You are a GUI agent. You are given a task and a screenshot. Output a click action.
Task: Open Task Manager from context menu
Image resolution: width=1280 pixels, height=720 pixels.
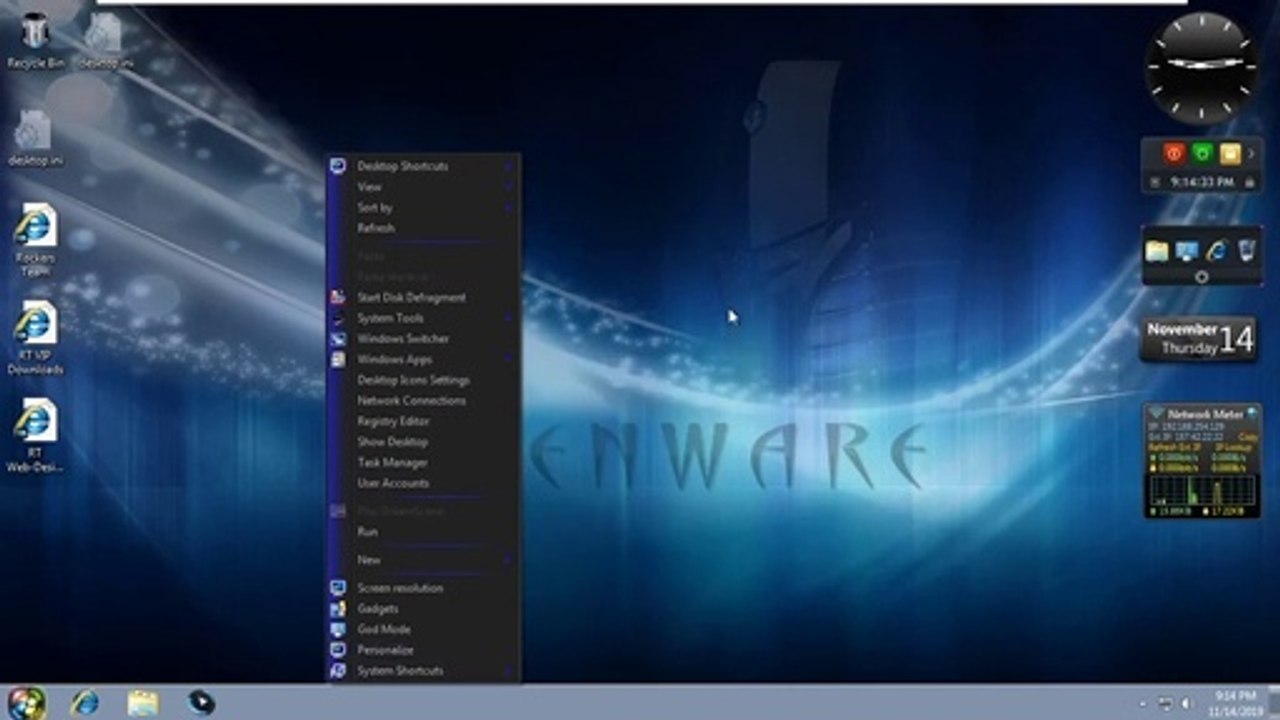(423, 463)
